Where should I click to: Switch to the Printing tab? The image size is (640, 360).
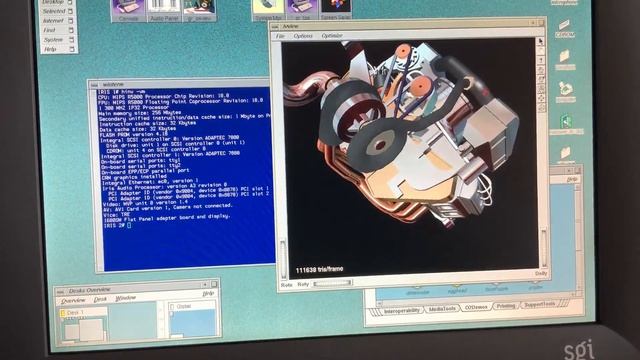506,306
